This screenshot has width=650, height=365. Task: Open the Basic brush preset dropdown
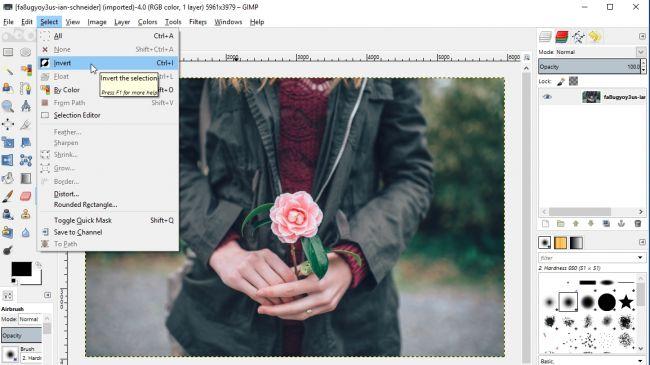[592, 361]
